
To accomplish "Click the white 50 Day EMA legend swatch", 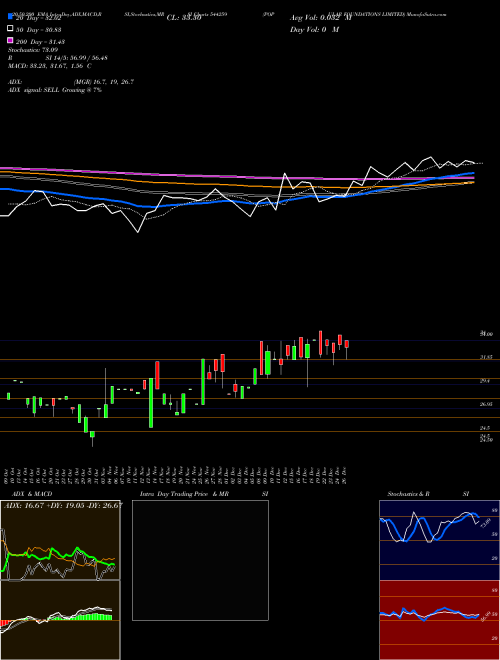I will click(10, 29).
